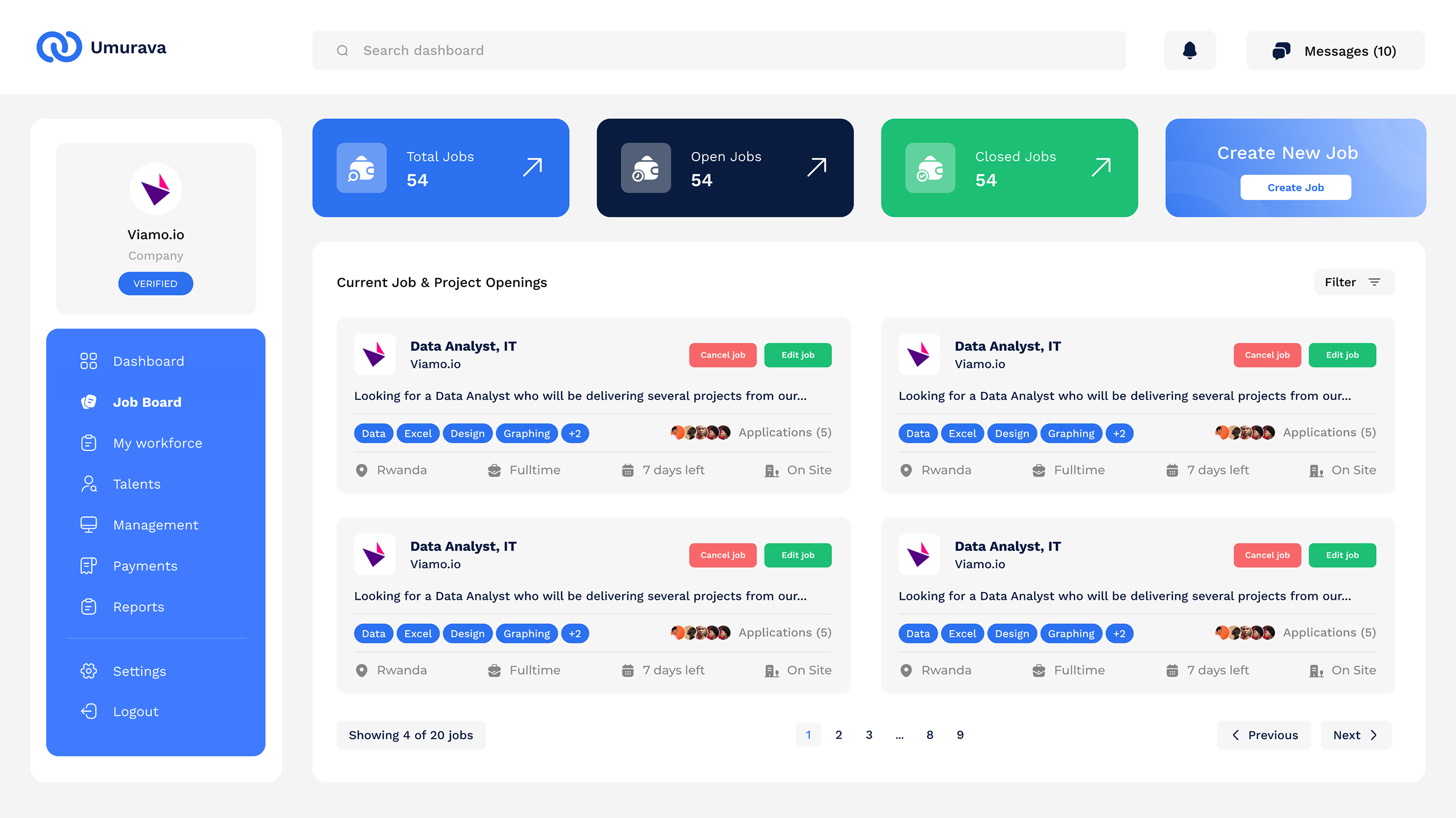Open Closed Jobs via arrow icon

(1101, 167)
